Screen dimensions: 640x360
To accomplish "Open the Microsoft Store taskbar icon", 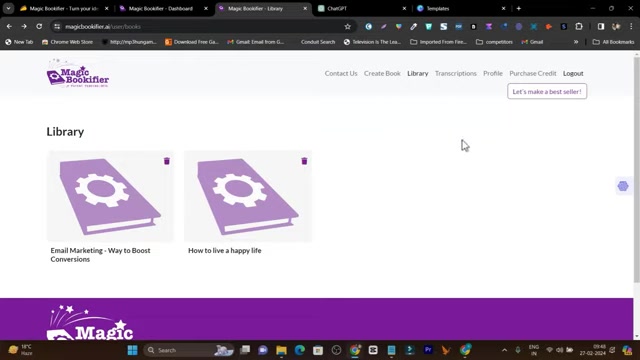I will click(x=318, y=350).
